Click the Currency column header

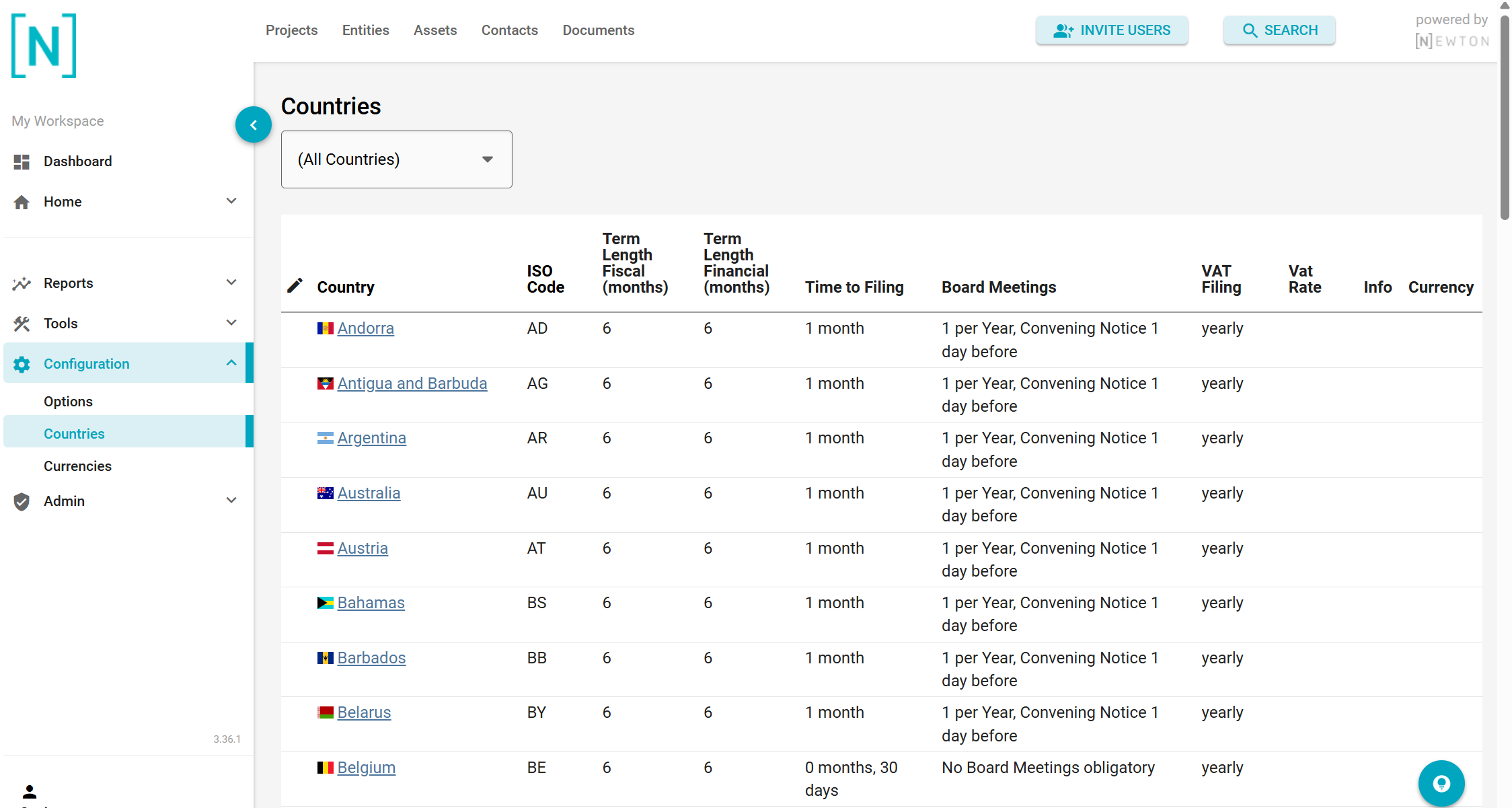(x=1441, y=287)
